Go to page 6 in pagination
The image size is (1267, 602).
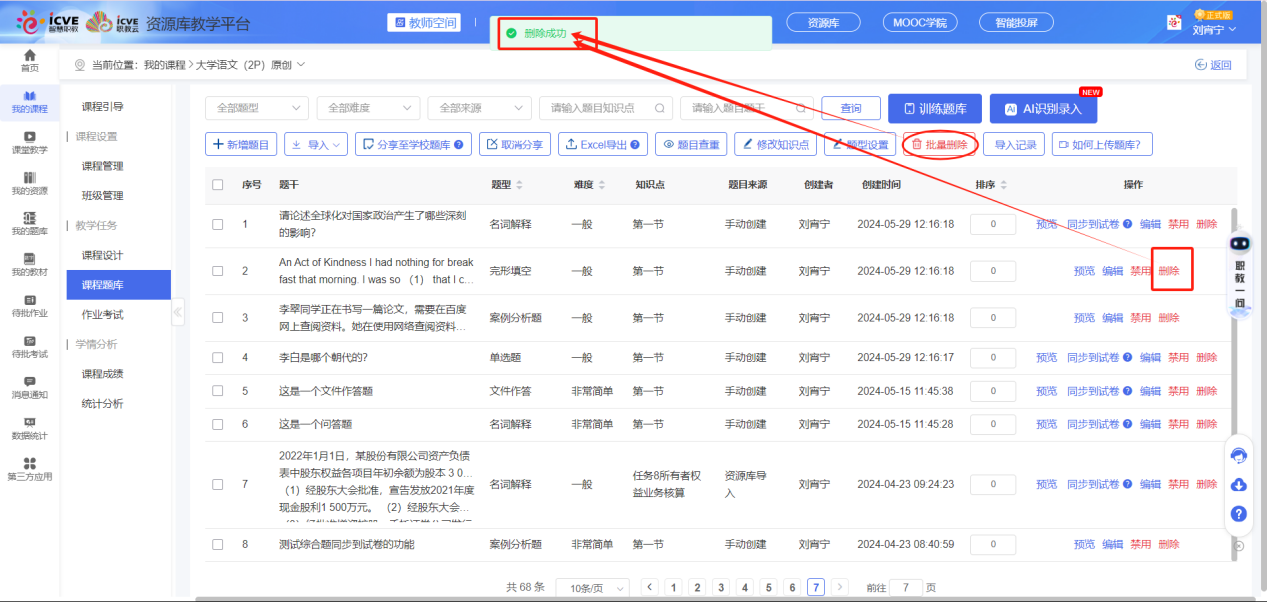click(792, 588)
